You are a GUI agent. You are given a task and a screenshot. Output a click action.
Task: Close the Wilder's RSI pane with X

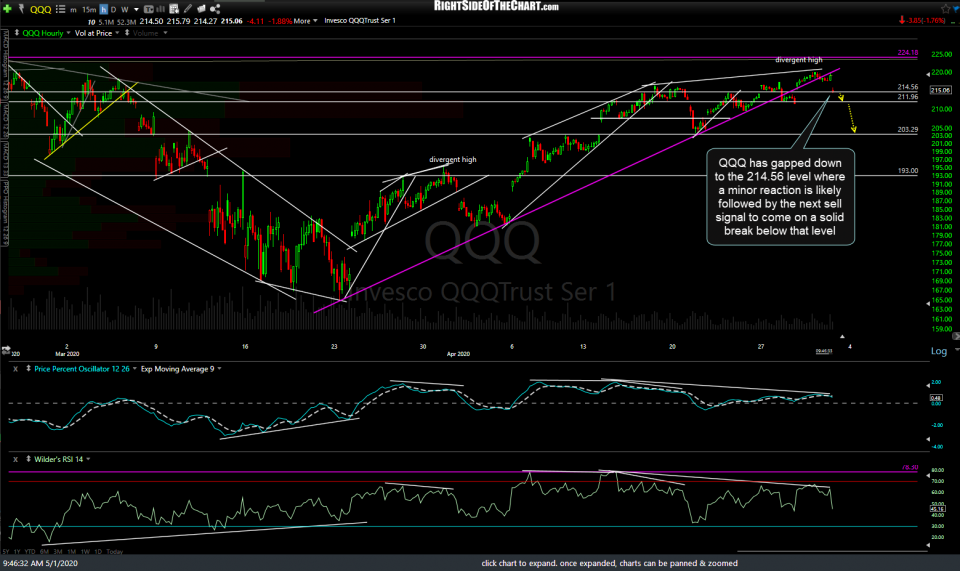[x=16, y=459]
